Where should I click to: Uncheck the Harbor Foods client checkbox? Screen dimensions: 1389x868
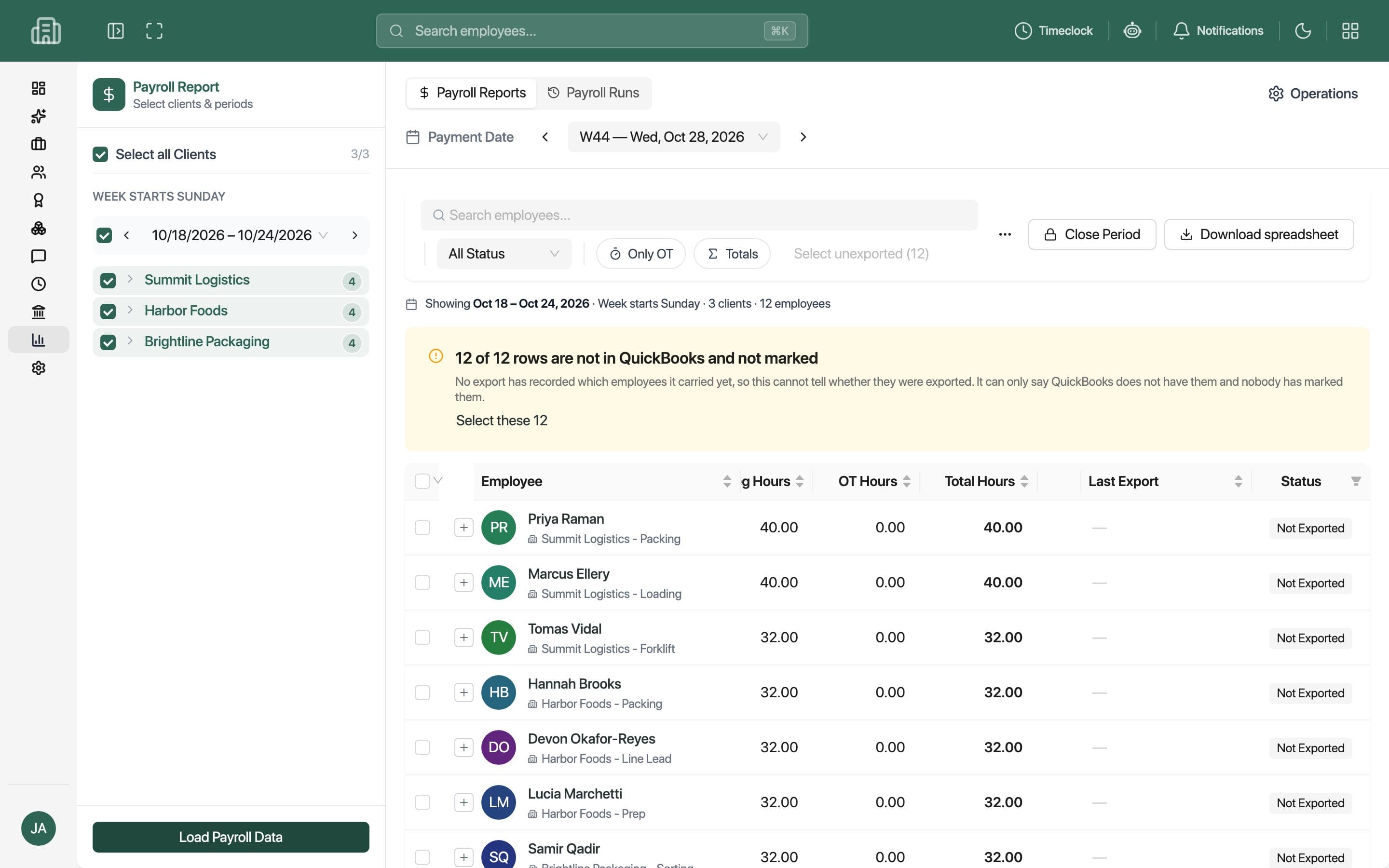(x=108, y=312)
